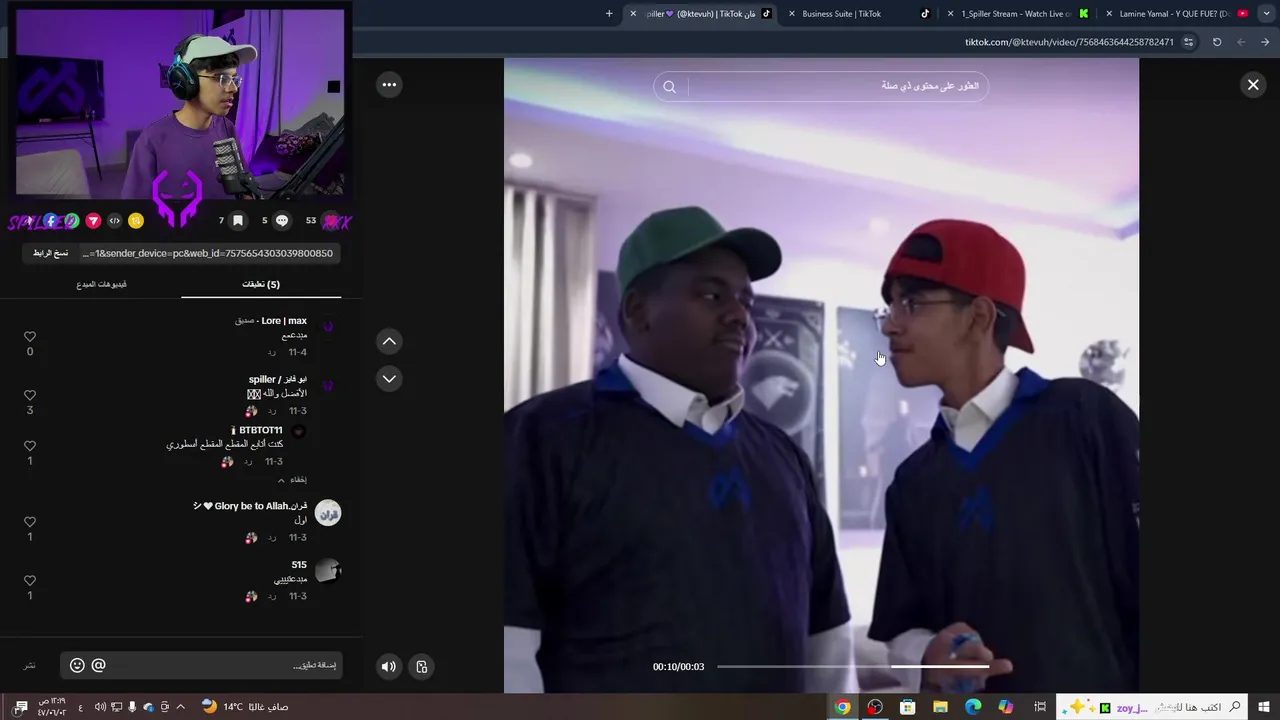This screenshot has width=1280, height=720.
Task: Click the @ mention icon in comment box
Action: tap(98, 665)
